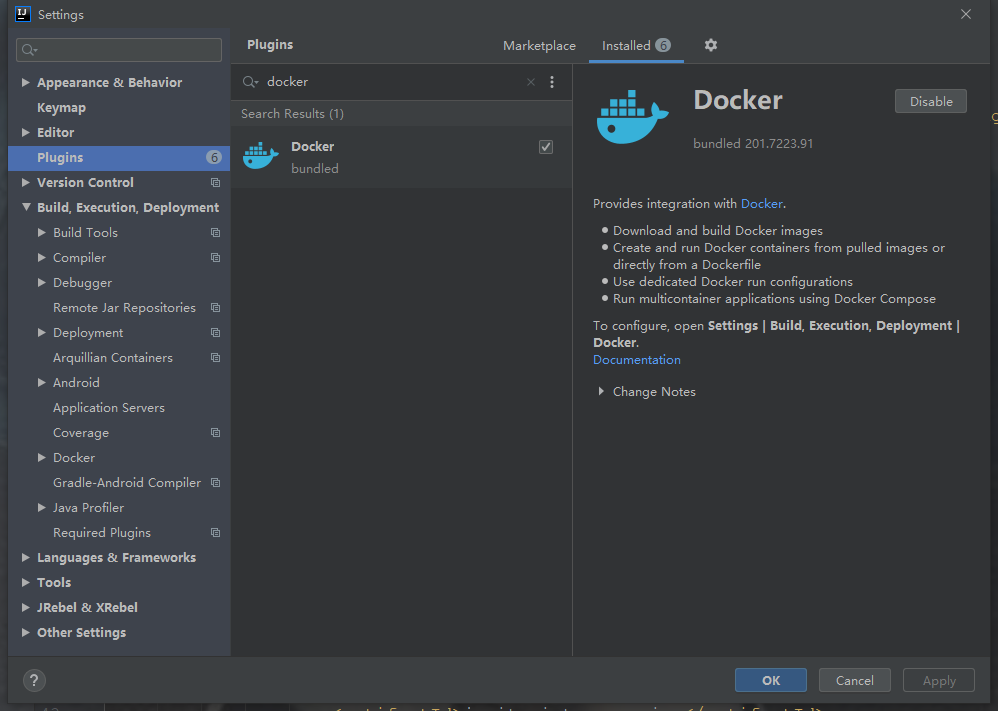The height and width of the screenshot is (711, 998).
Task: Expand Appearance & Behavior settings
Action: 25,82
